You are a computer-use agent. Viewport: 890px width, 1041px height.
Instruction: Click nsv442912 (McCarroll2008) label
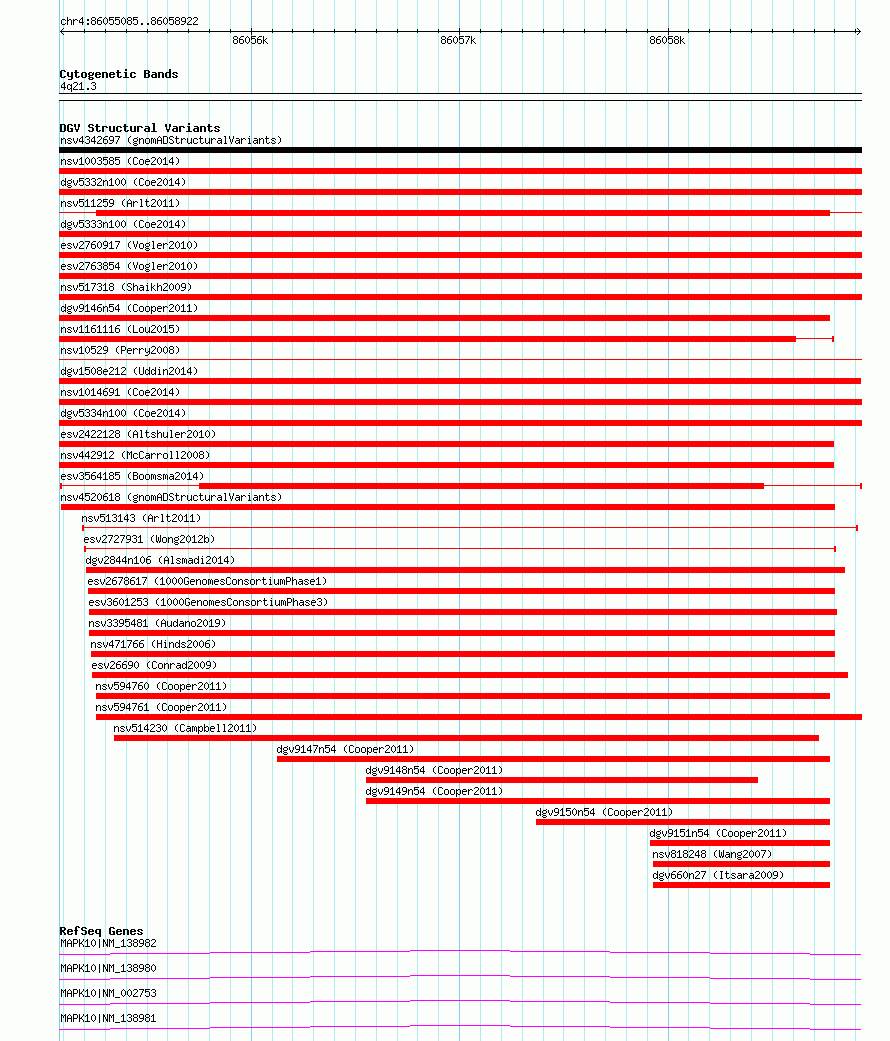click(135, 455)
